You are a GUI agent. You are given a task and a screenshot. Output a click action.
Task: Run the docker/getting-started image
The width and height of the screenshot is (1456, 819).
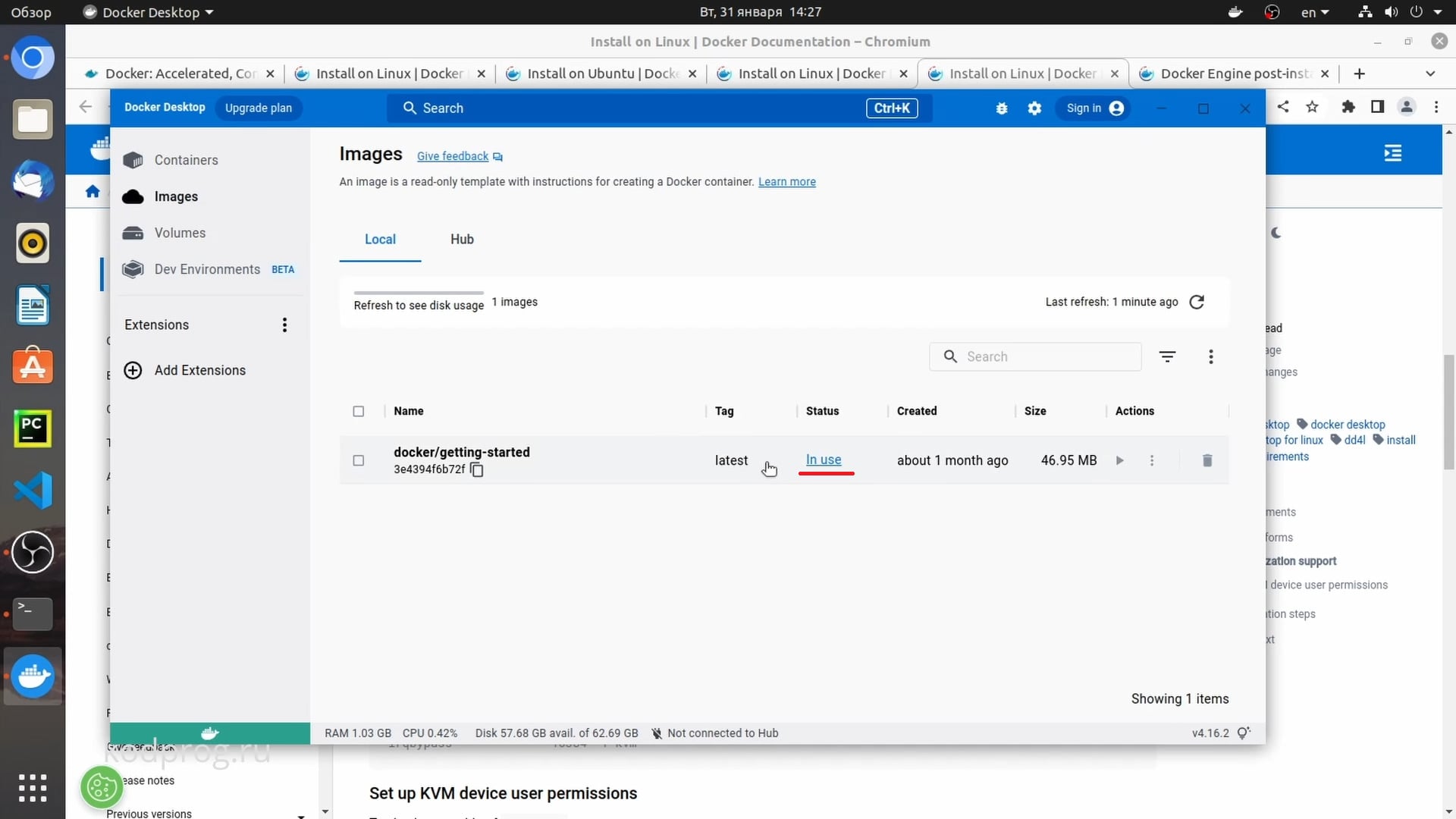(x=1119, y=460)
